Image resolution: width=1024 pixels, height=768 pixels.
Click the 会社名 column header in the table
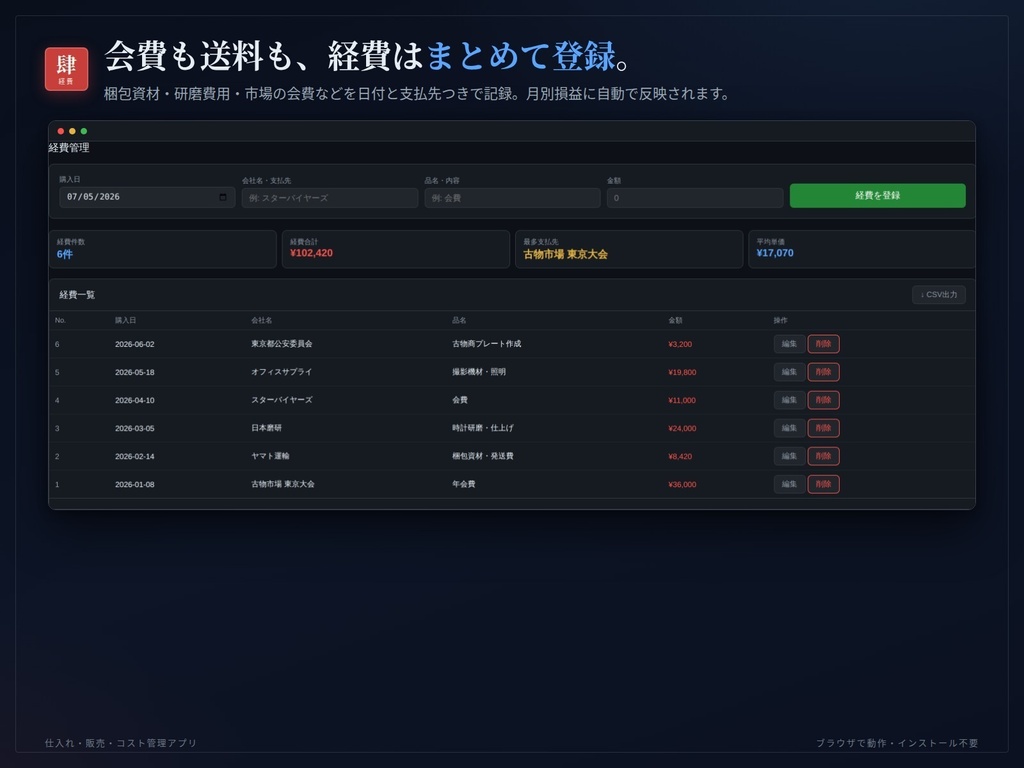[x=261, y=321]
